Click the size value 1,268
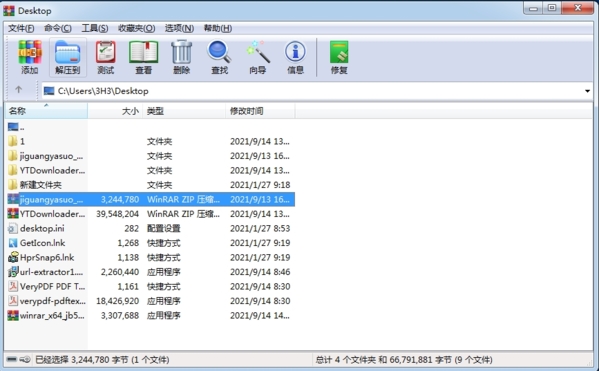The height and width of the screenshot is (371, 599). 128,243
